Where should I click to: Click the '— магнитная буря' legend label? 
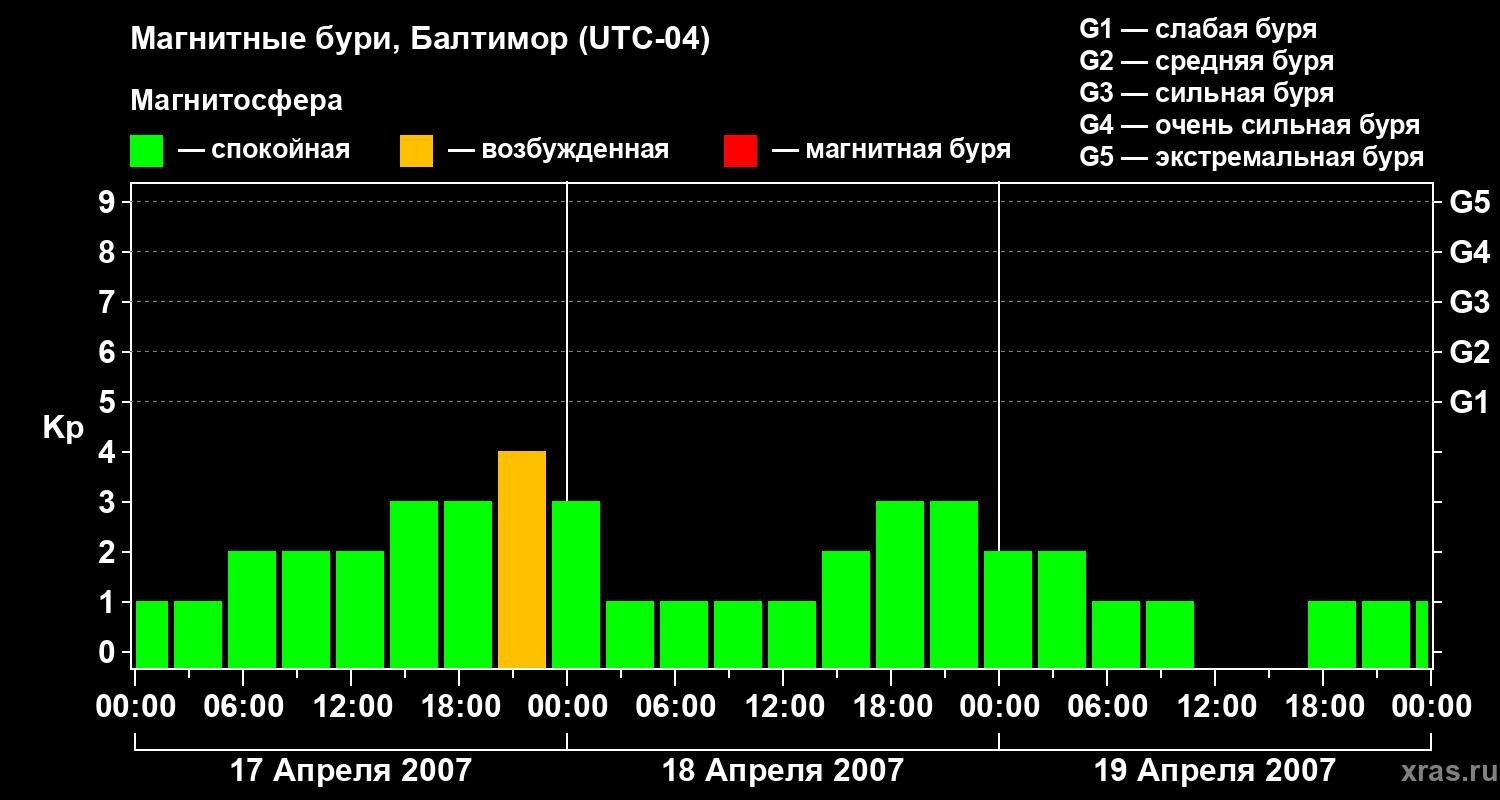coord(891,150)
